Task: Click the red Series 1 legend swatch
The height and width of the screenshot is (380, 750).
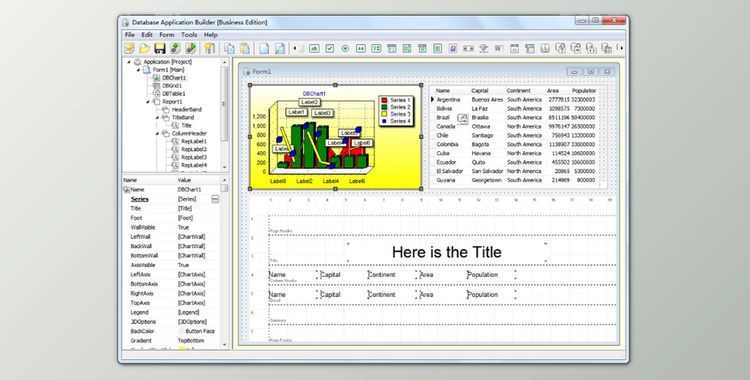Action: click(x=384, y=100)
